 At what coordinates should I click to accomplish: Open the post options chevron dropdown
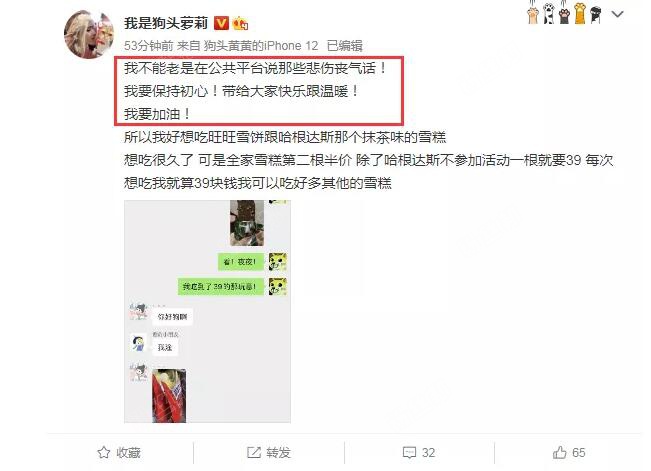pyautogui.click(x=617, y=15)
